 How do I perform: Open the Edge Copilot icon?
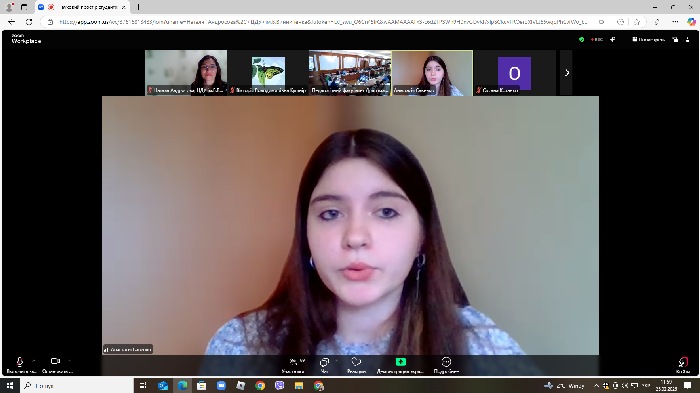691,21
